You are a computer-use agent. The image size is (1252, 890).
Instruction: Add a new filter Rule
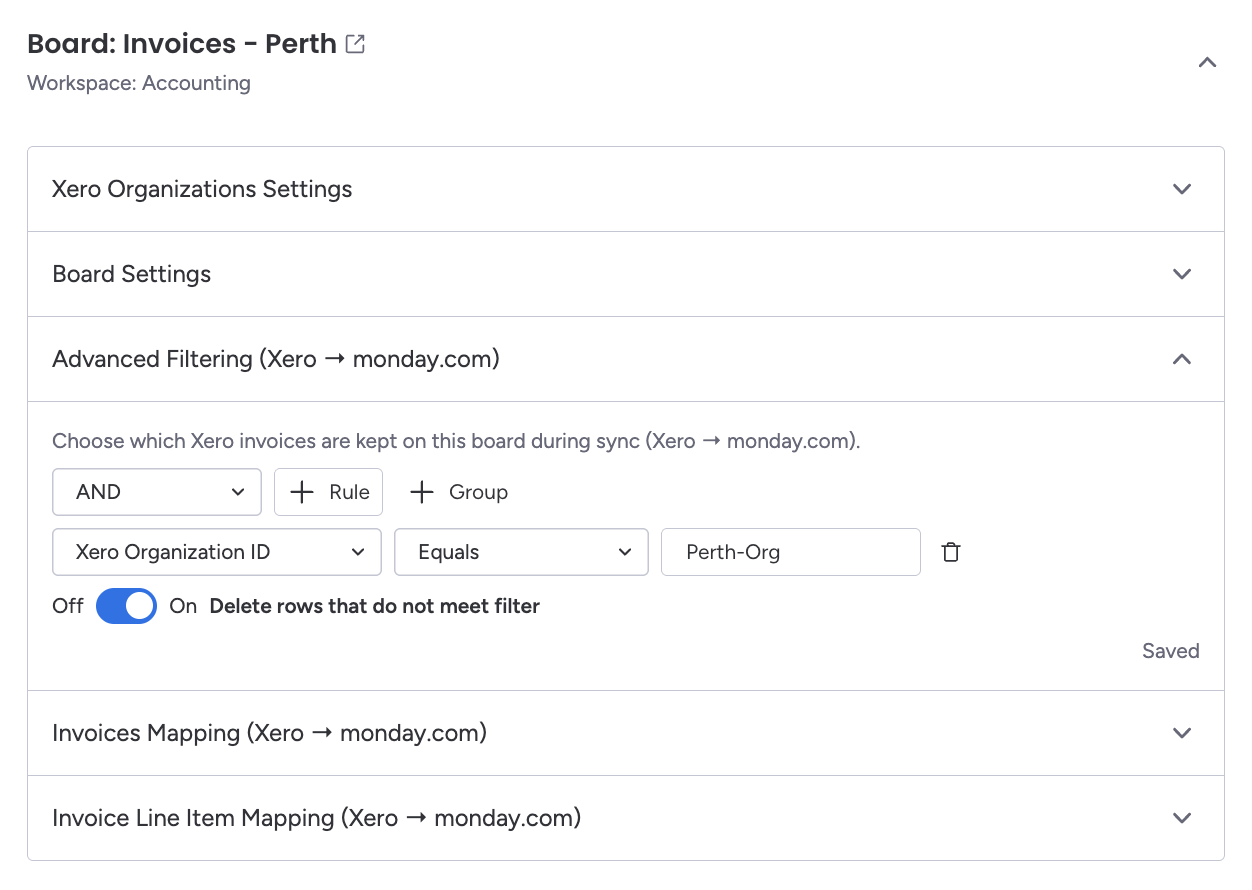pyautogui.click(x=329, y=492)
